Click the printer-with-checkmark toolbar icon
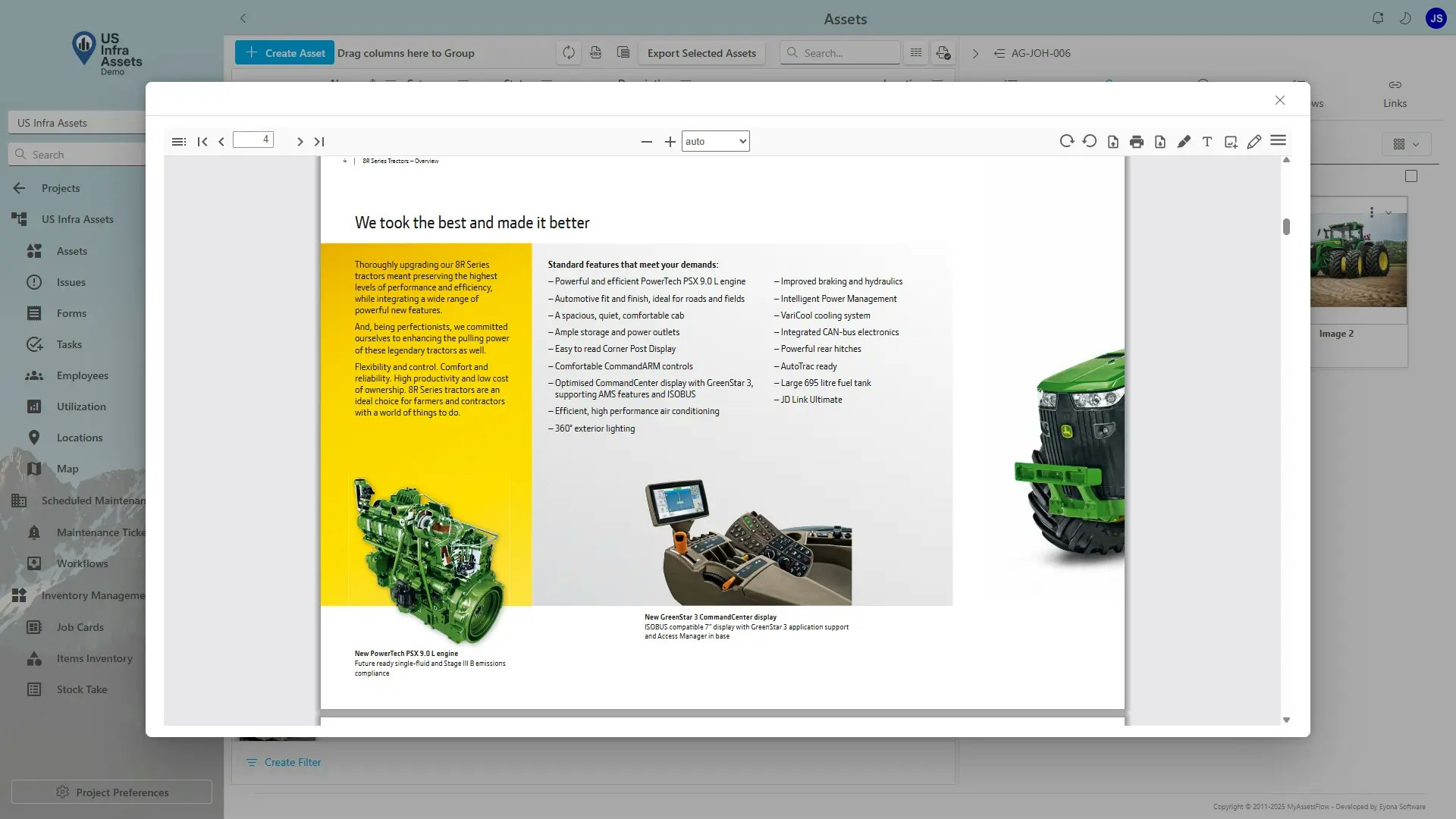Image resolution: width=1456 pixels, height=819 pixels. [943, 53]
